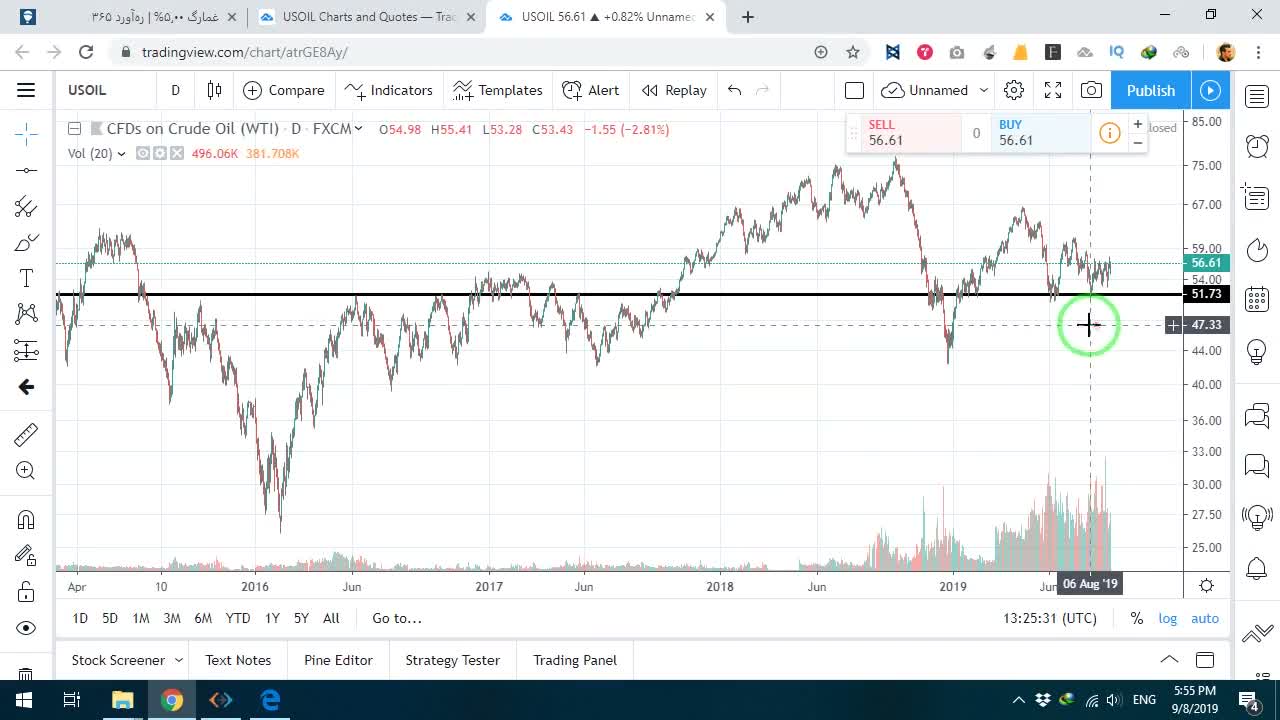Enter fullscreen mode on the chart
The image size is (1280, 720).
click(x=1053, y=90)
